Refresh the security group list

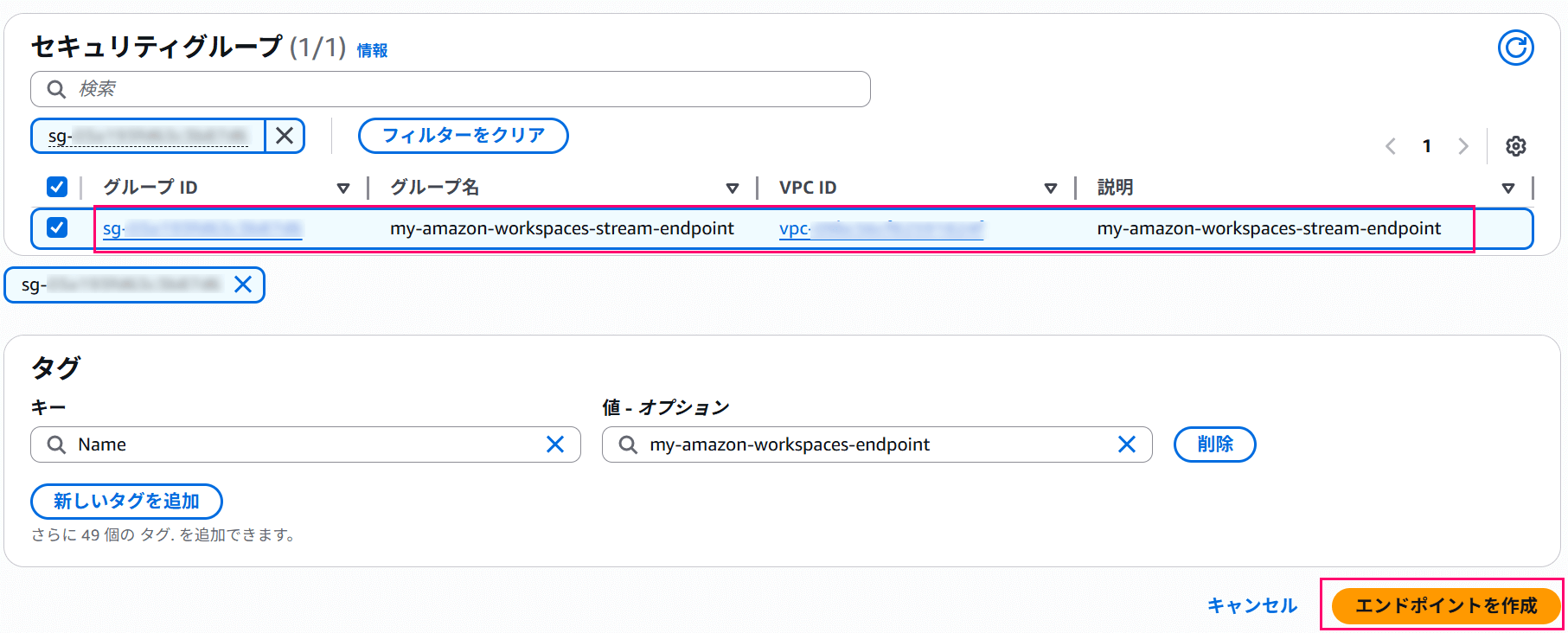pyautogui.click(x=1515, y=48)
